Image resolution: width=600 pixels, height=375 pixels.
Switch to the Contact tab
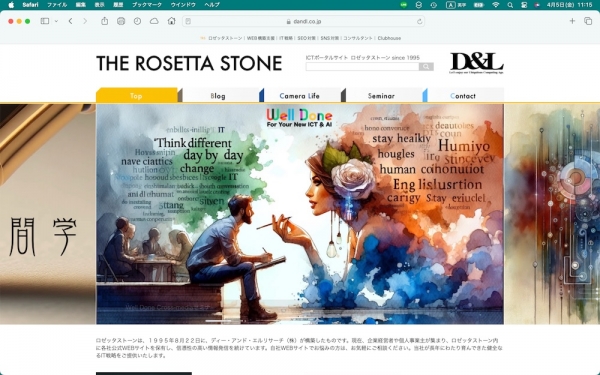(x=463, y=96)
